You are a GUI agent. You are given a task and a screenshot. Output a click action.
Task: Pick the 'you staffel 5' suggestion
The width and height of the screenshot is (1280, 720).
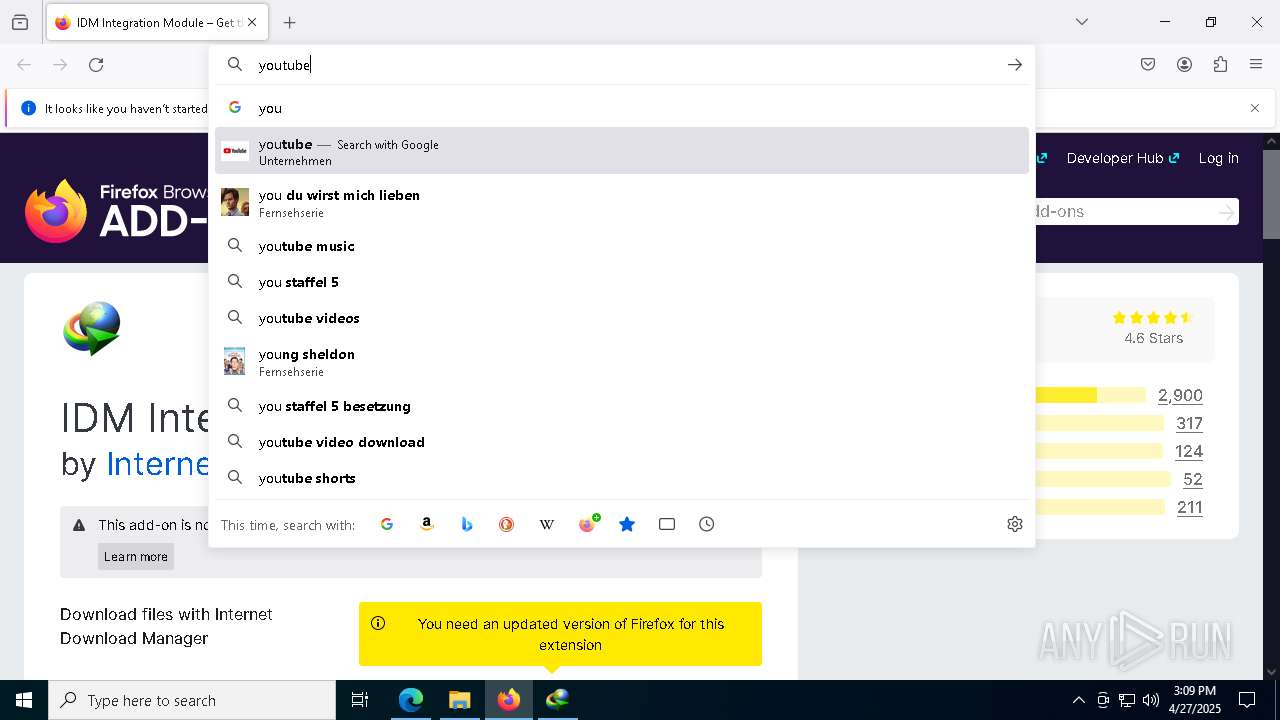[x=622, y=282]
